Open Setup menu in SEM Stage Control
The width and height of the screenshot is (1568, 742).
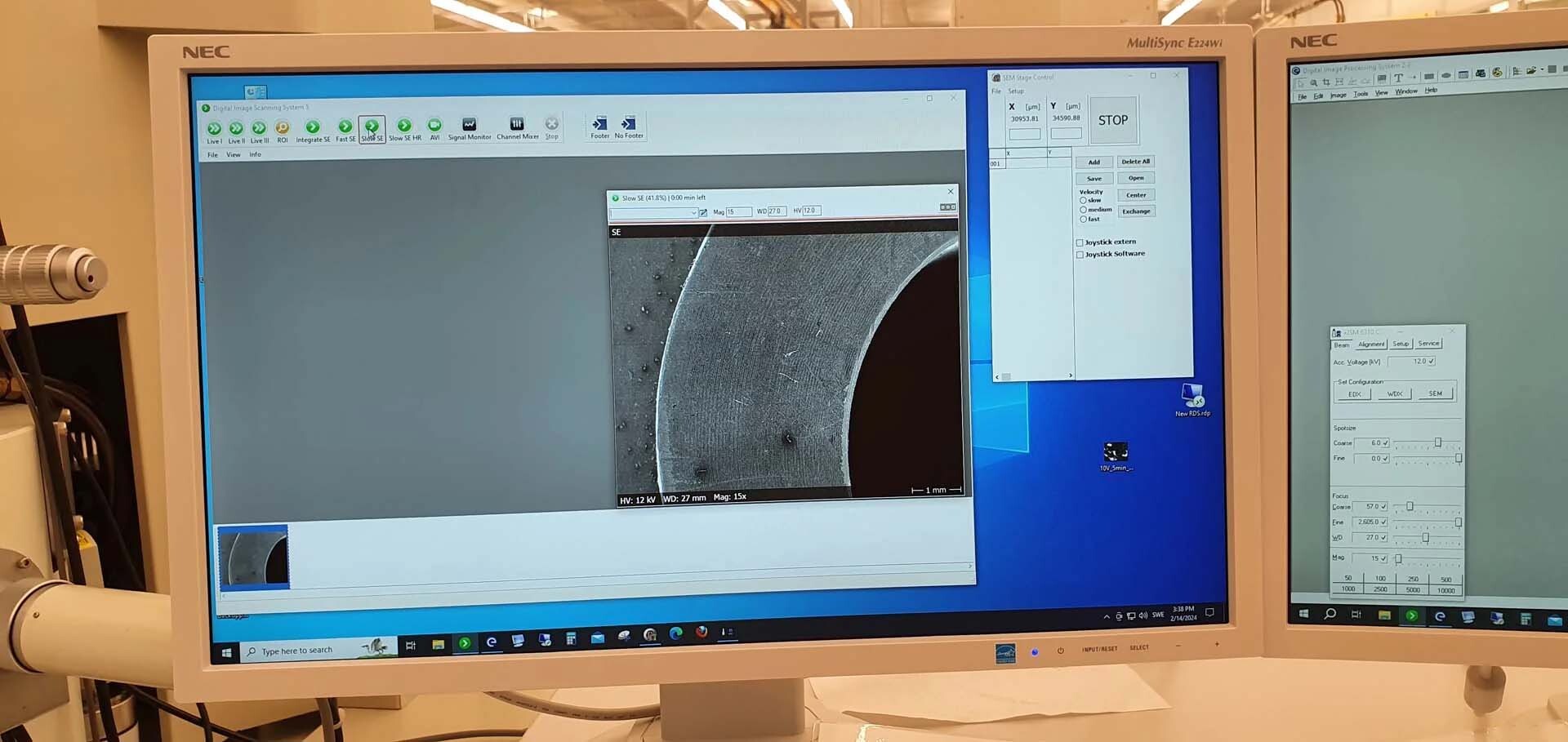coord(1016,91)
